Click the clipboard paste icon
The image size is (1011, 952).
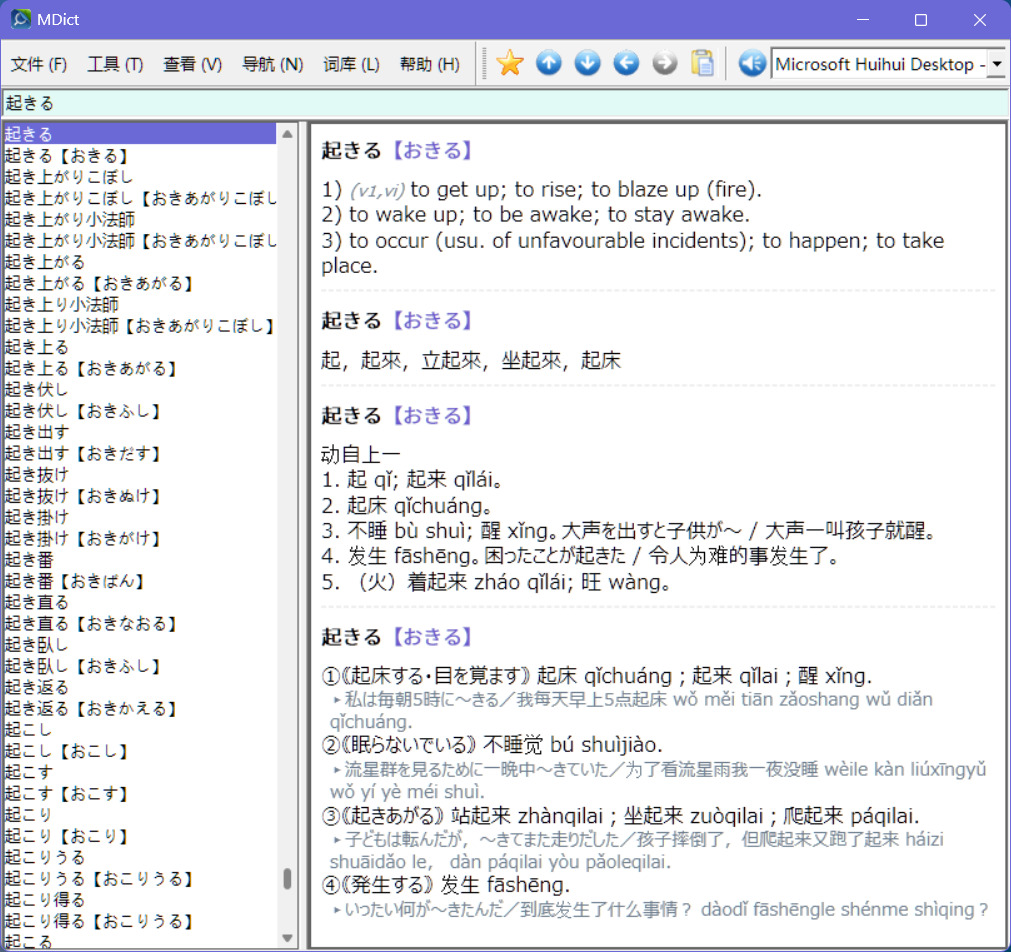point(702,63)
